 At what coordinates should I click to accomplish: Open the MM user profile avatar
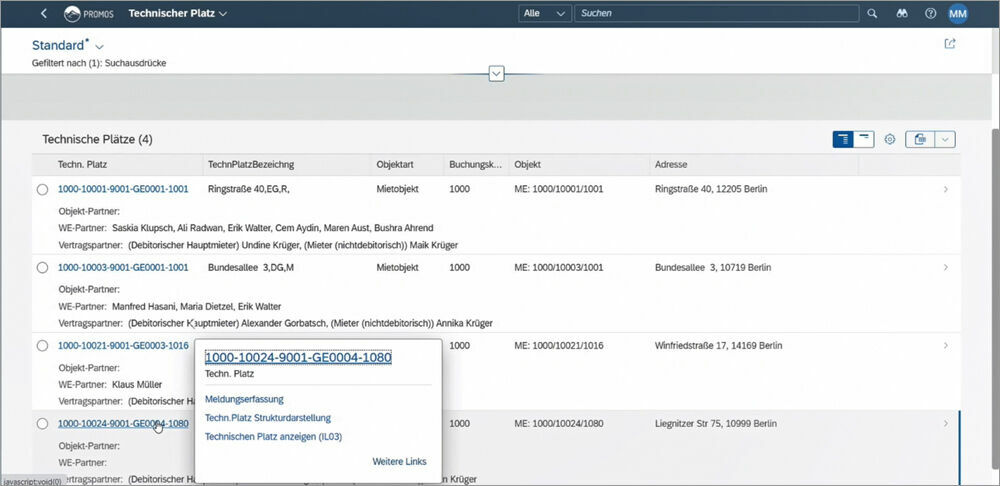(x=958, y=14)
